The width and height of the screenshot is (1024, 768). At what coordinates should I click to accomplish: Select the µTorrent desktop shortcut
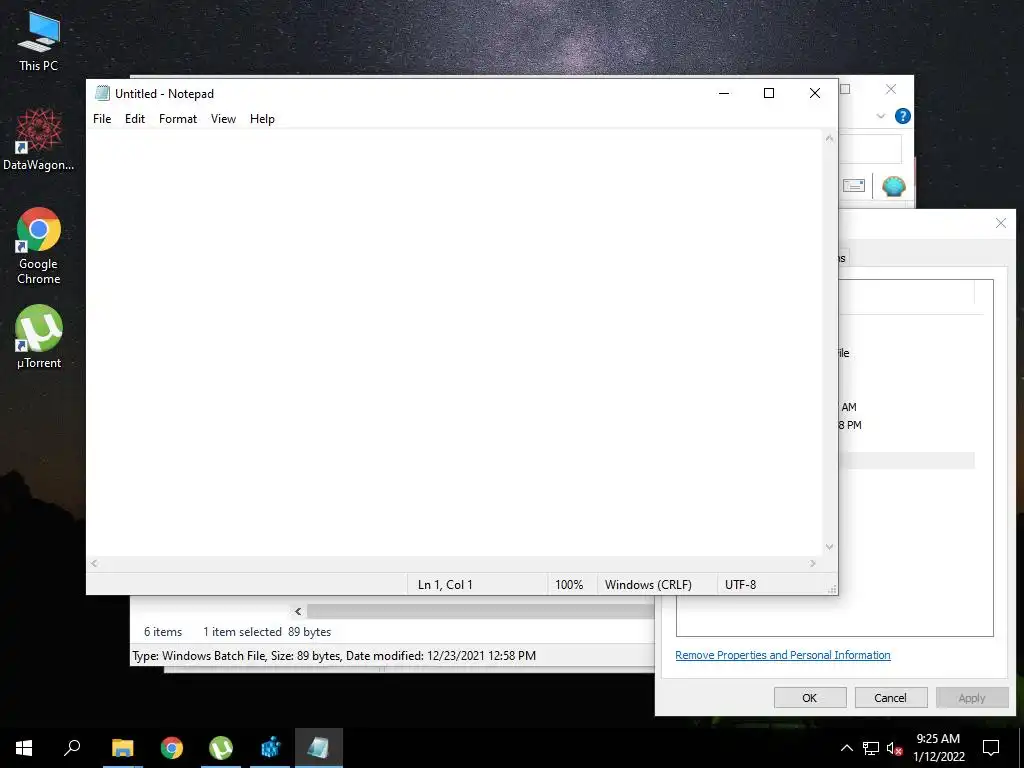click(x=39, y=336)
